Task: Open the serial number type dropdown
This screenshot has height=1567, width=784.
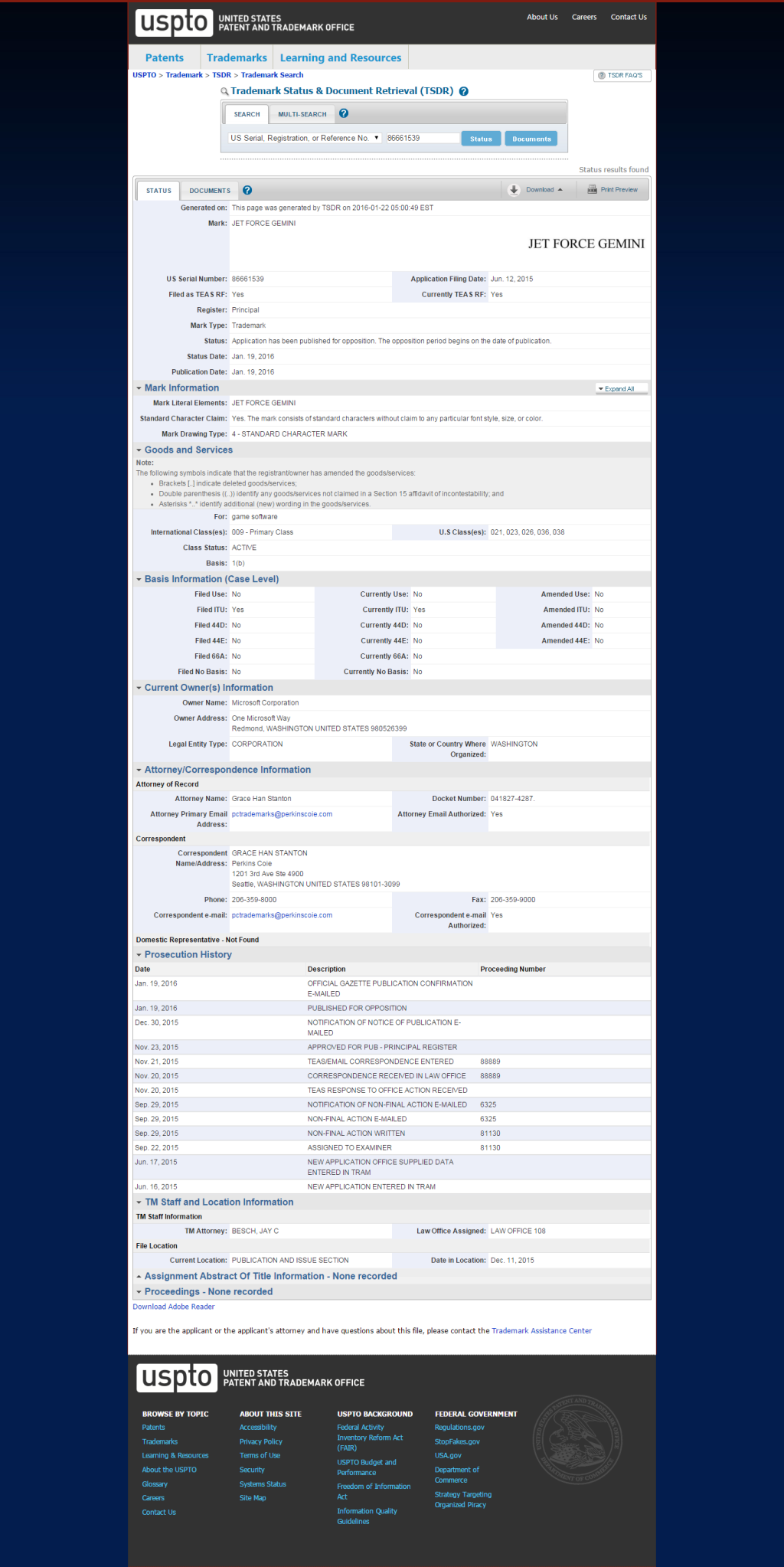Action: pos(305,138)
